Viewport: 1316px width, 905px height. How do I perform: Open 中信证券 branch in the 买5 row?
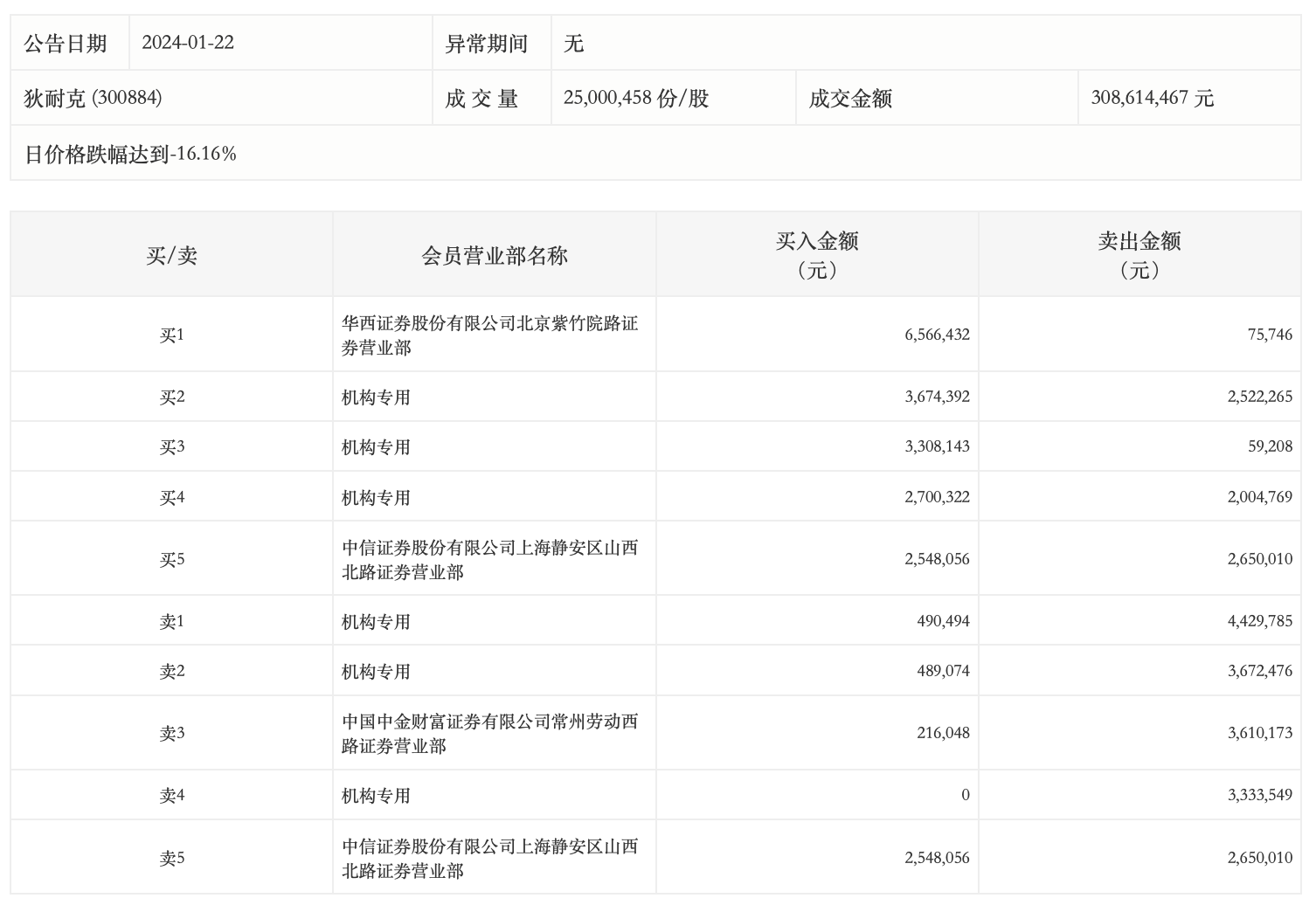click(489, 560)
